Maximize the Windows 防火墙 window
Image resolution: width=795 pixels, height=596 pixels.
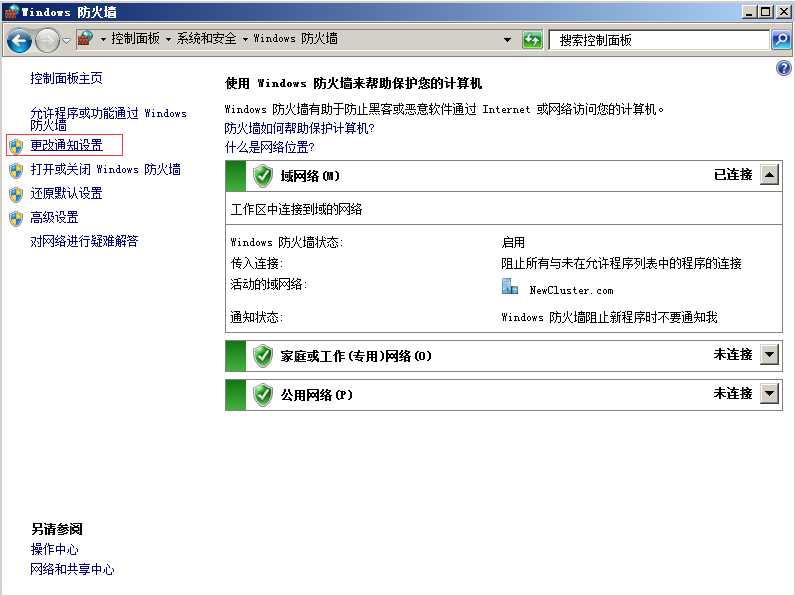pos(766,11)
